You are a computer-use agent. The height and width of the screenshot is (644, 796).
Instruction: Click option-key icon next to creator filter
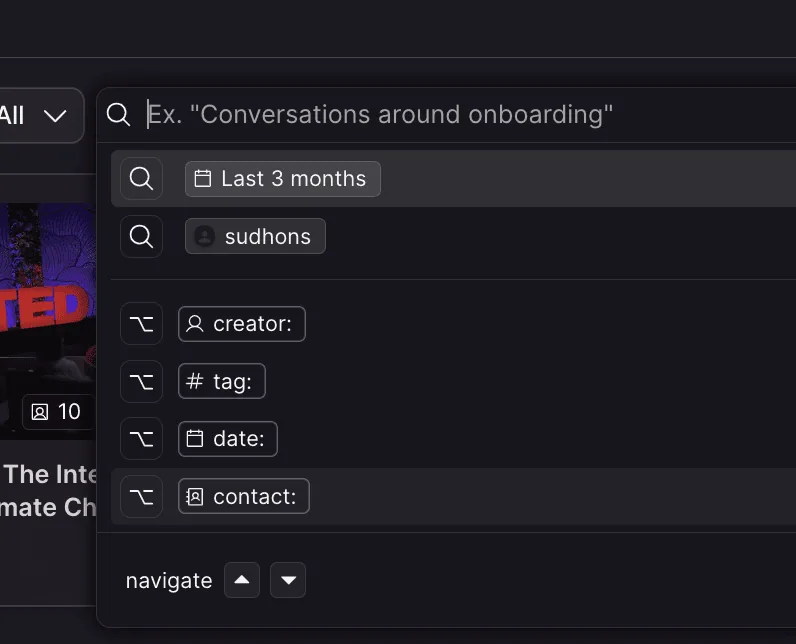pyautogui.click(x=141, y=324)
